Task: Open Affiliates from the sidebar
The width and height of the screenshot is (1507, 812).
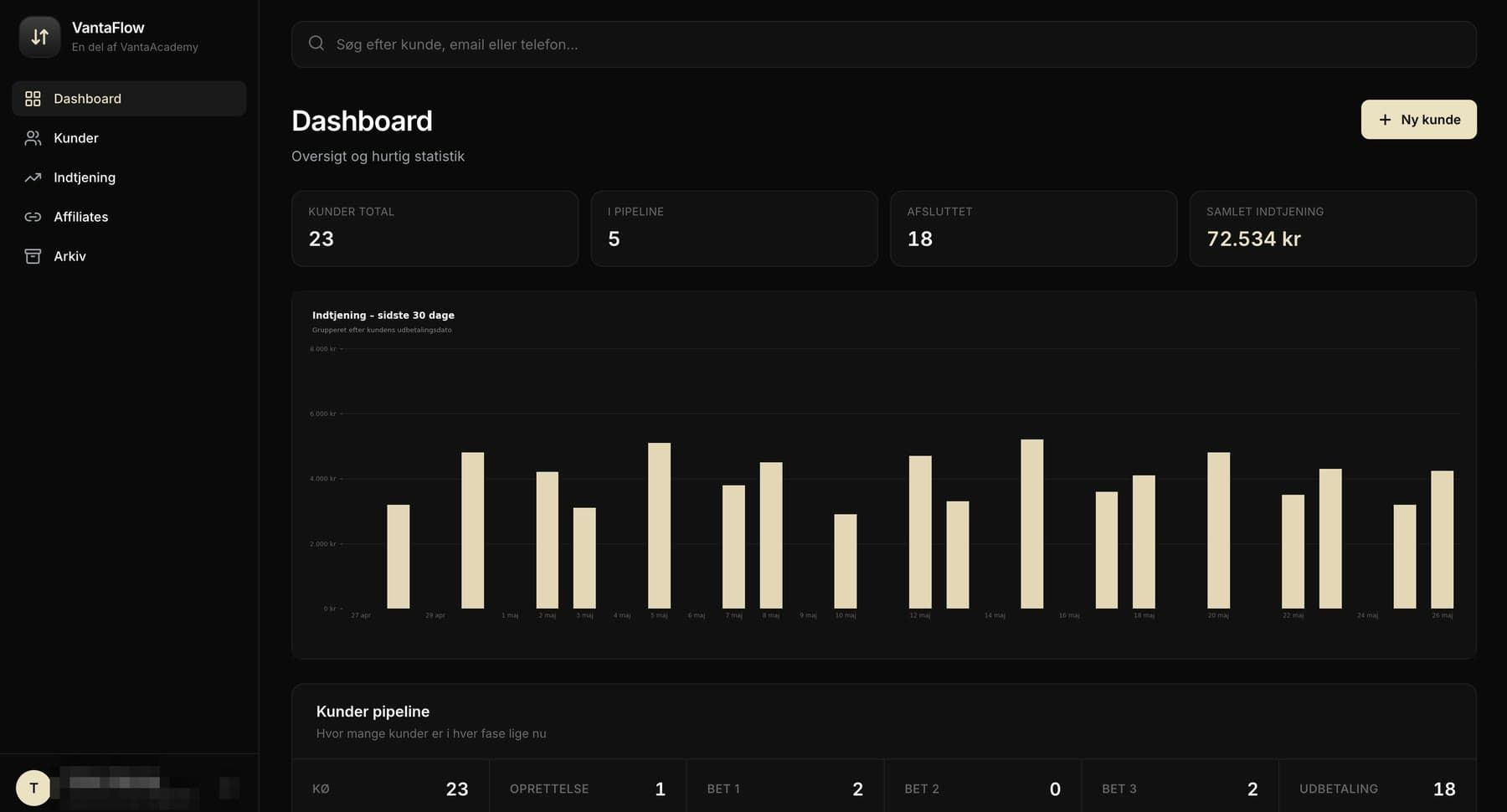Action: tap(129, 217)
